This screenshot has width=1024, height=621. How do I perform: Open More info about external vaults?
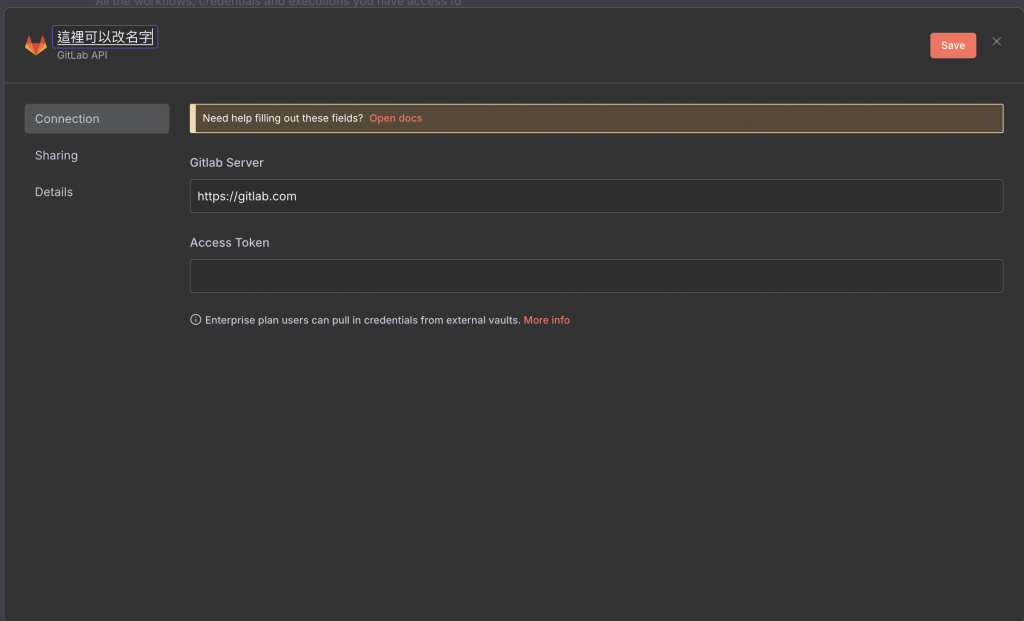pos(547,320)
